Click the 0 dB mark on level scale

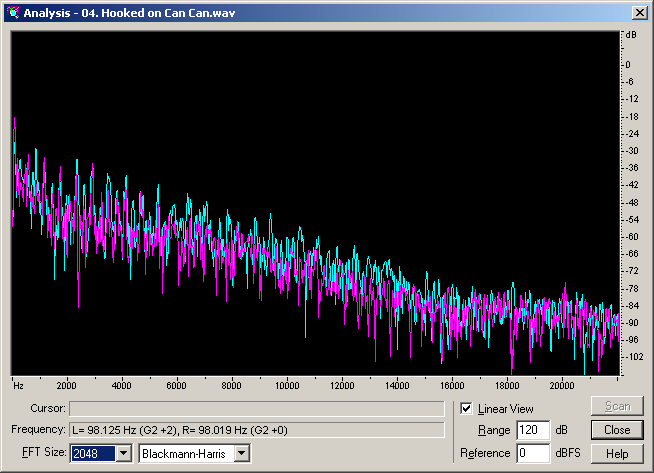[629, 64]
